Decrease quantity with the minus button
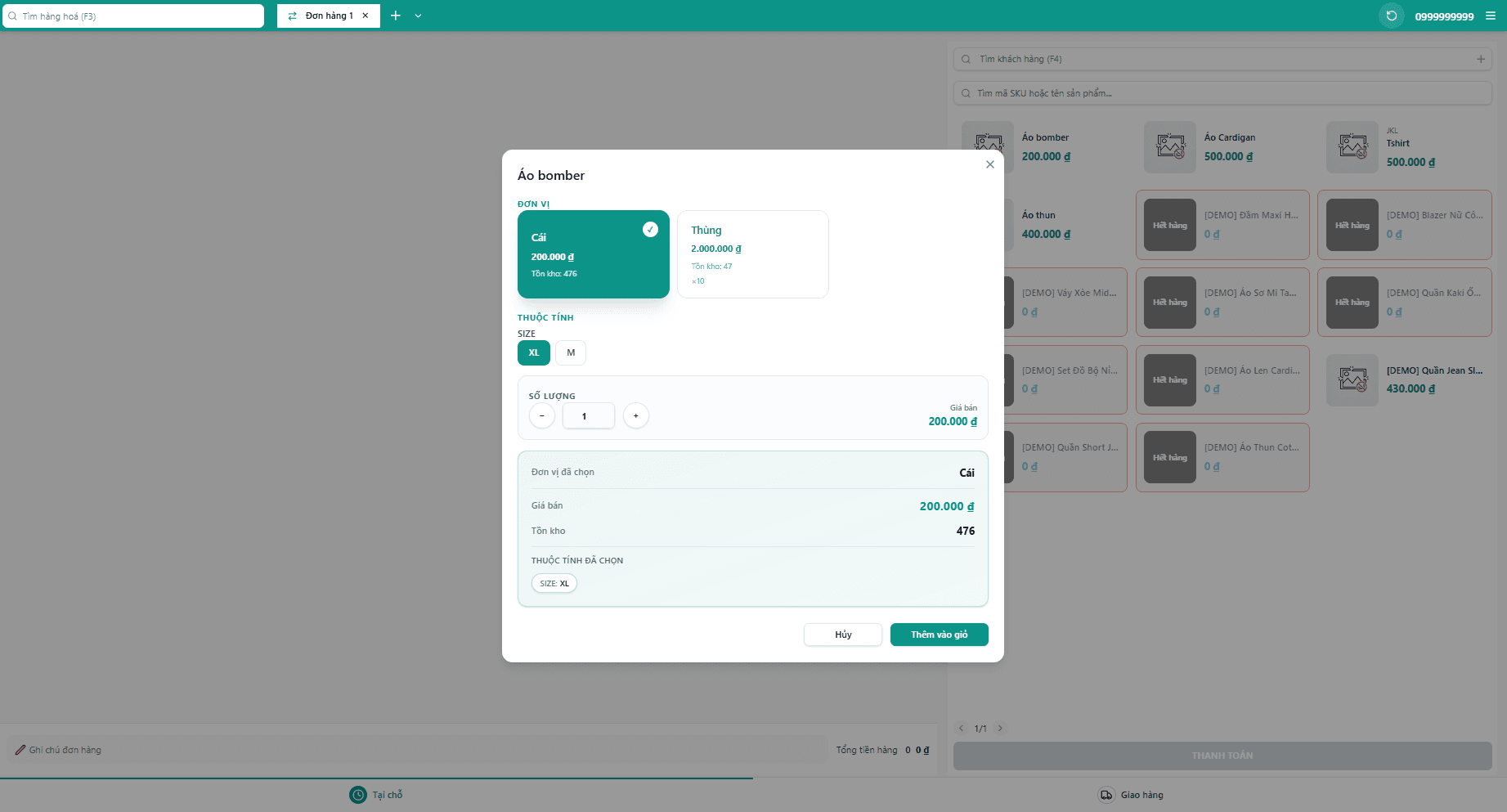Image resolution: width=1507 pixels, height=812 pixels. pos(541,415)
